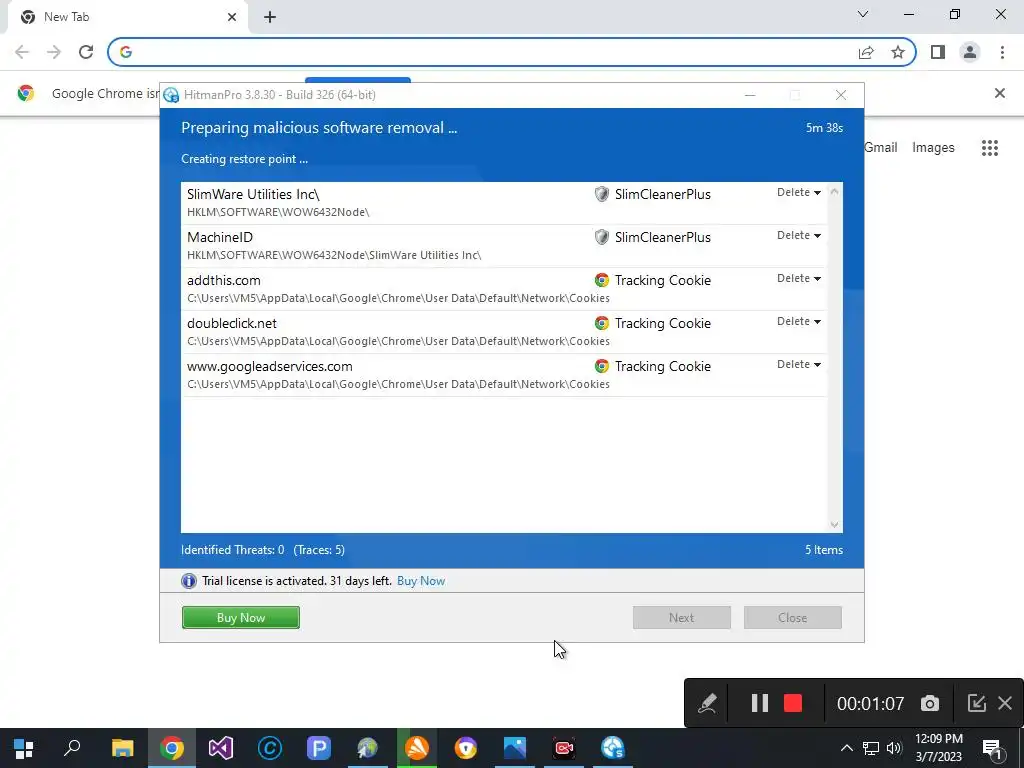Viewport: 1024px width, 768px height.
Task: Show hidden system tray icons
Action: [x=846, y=748]
